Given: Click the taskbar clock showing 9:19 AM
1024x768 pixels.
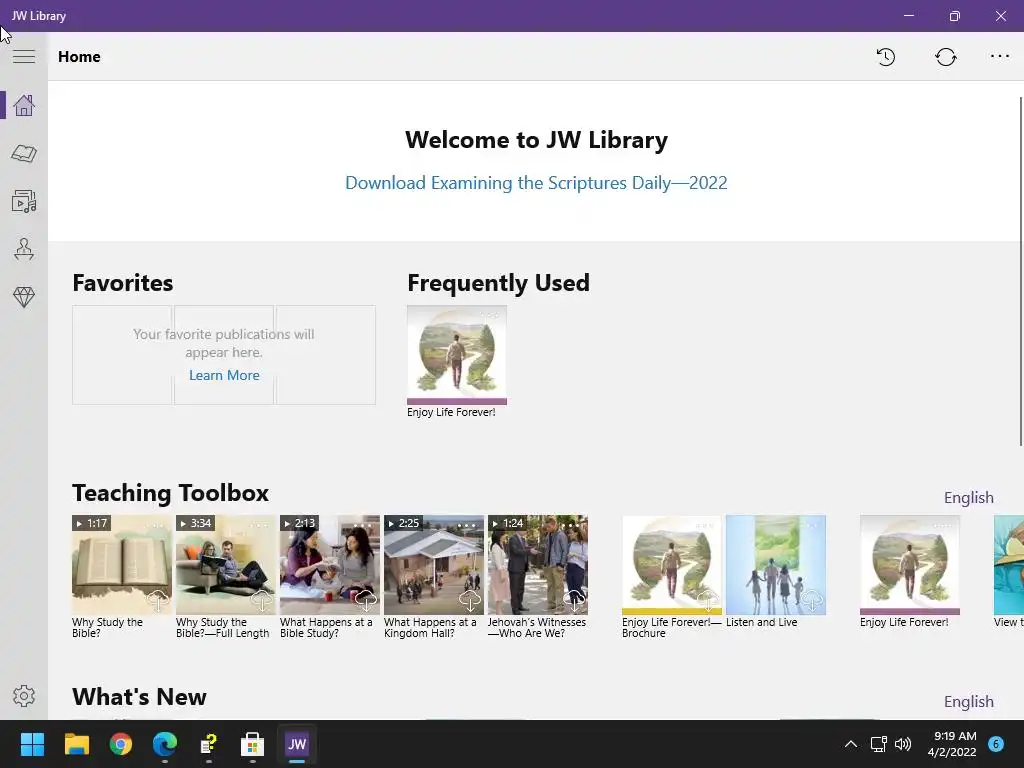Looking at the screenshot, I should tap(952, 744).
